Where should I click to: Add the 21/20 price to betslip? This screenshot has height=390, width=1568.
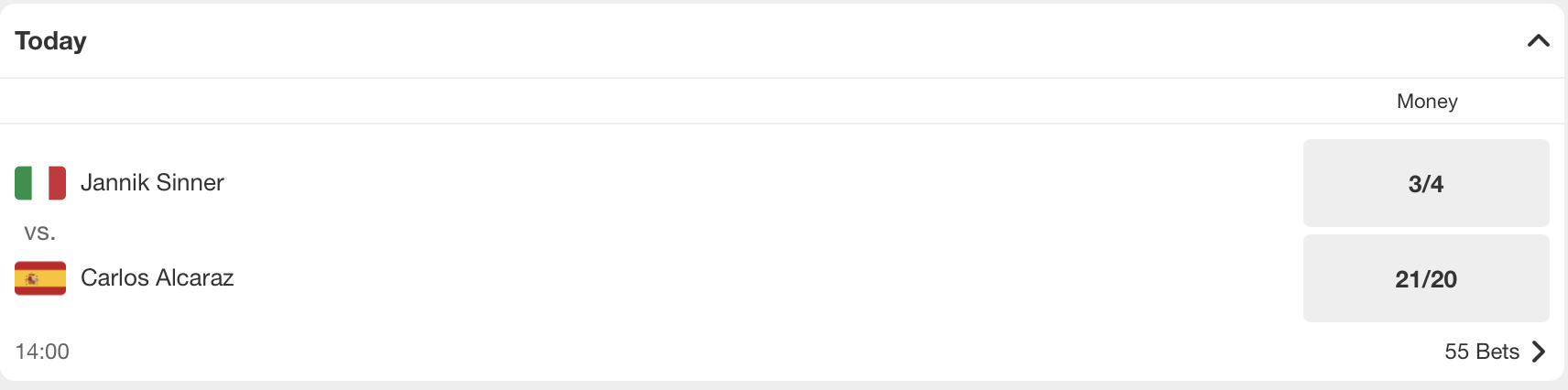tap(1425, 278)
